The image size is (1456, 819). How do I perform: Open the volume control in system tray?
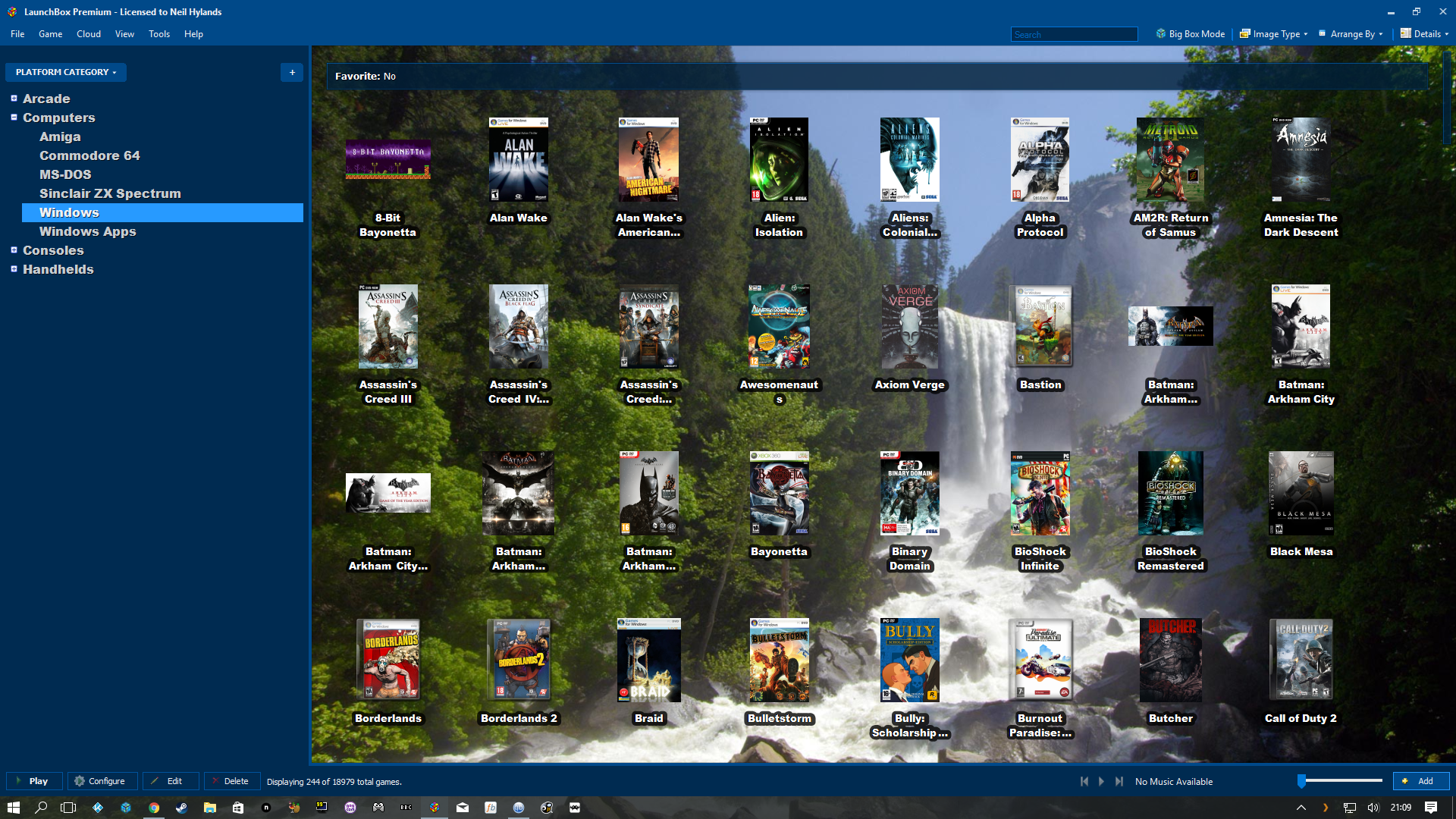click(x=1373, y=808)
